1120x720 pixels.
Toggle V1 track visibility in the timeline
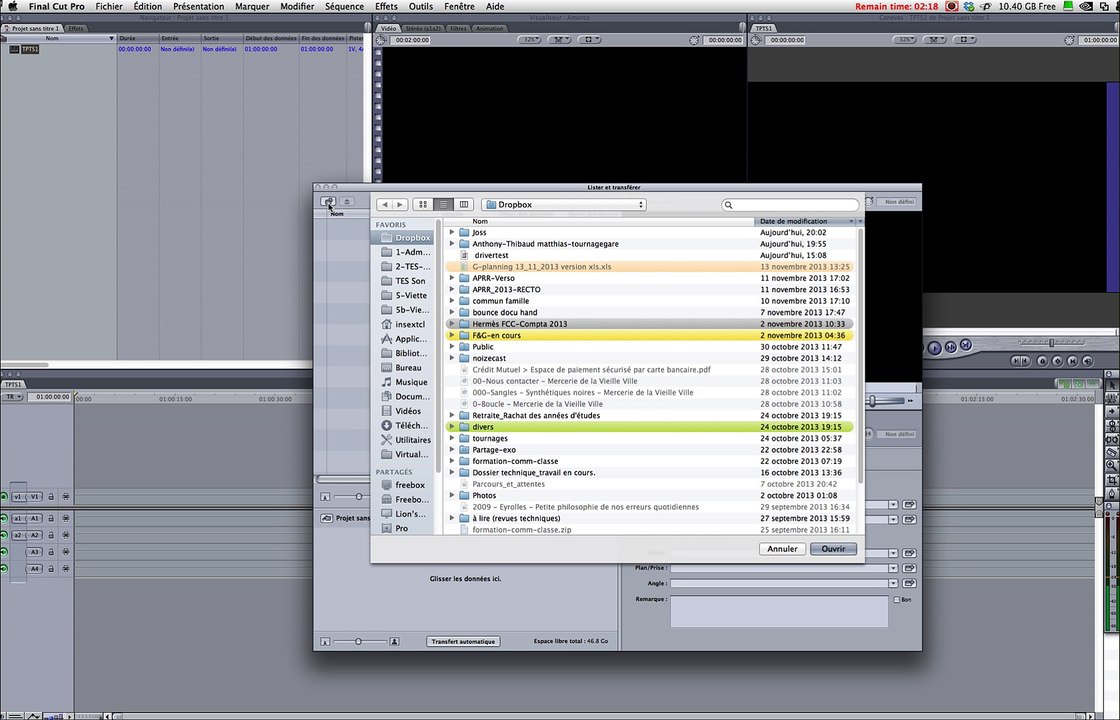tap(4, 497)
